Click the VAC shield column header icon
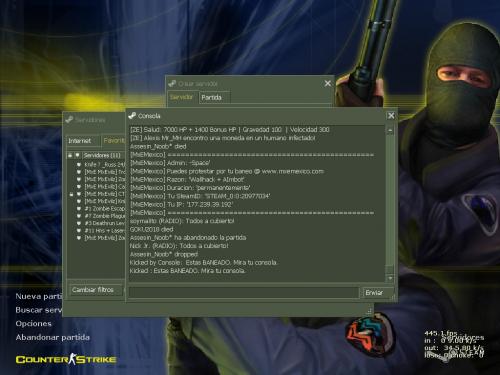 point(77,155)
